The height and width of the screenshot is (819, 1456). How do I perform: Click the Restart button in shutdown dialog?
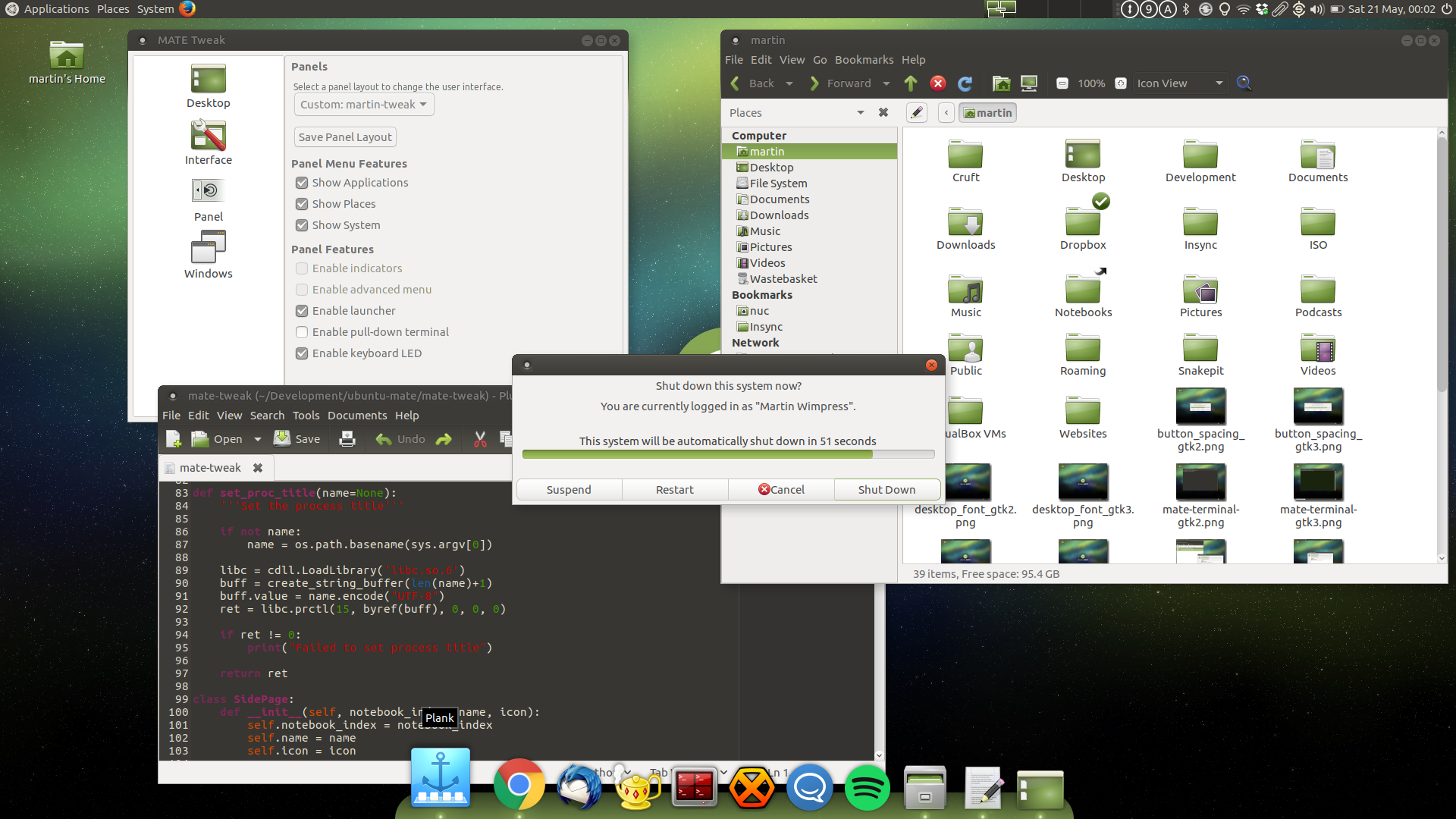[x=674, y=489]
